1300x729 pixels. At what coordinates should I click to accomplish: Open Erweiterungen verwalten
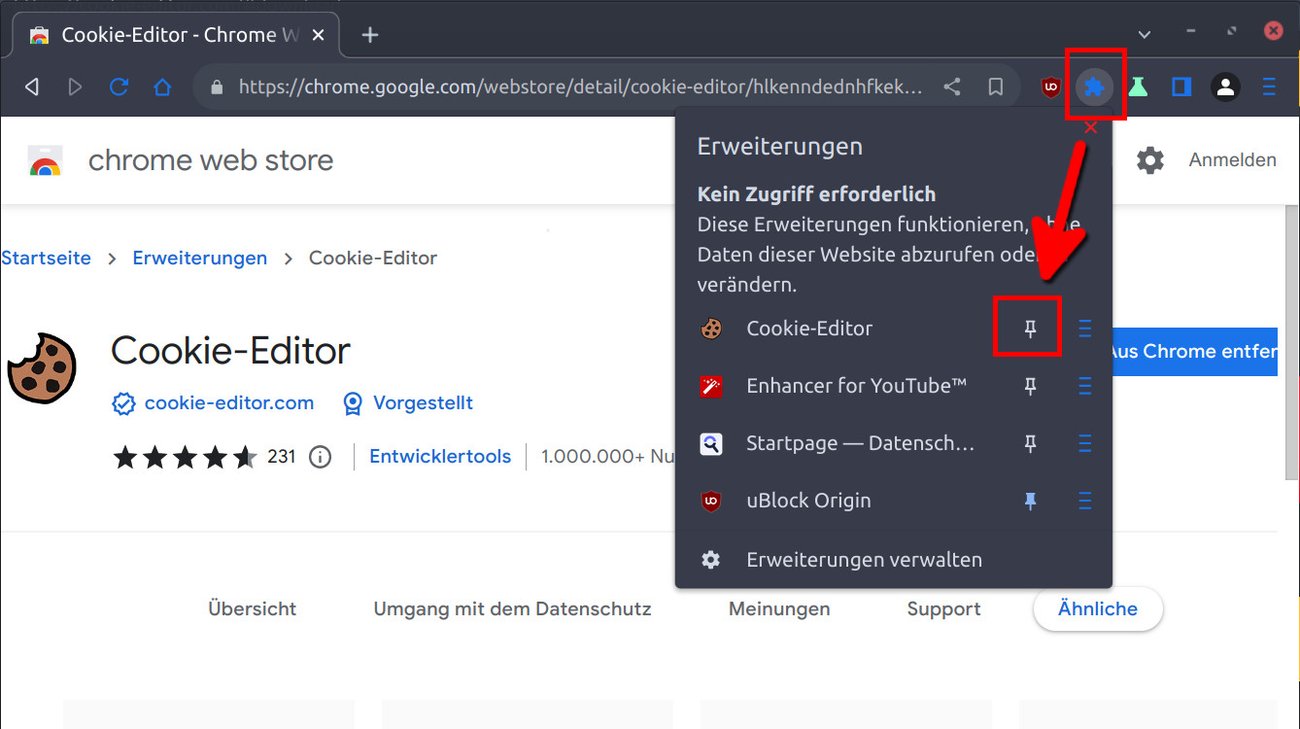(x=862, y=559)
